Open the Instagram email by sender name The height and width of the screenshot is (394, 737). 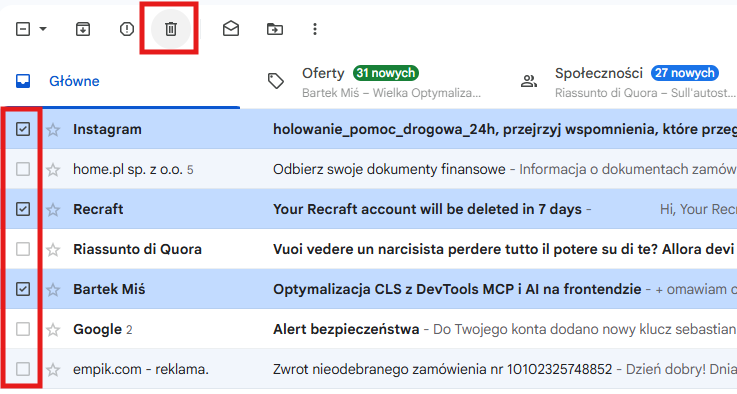tap(107, 129)
